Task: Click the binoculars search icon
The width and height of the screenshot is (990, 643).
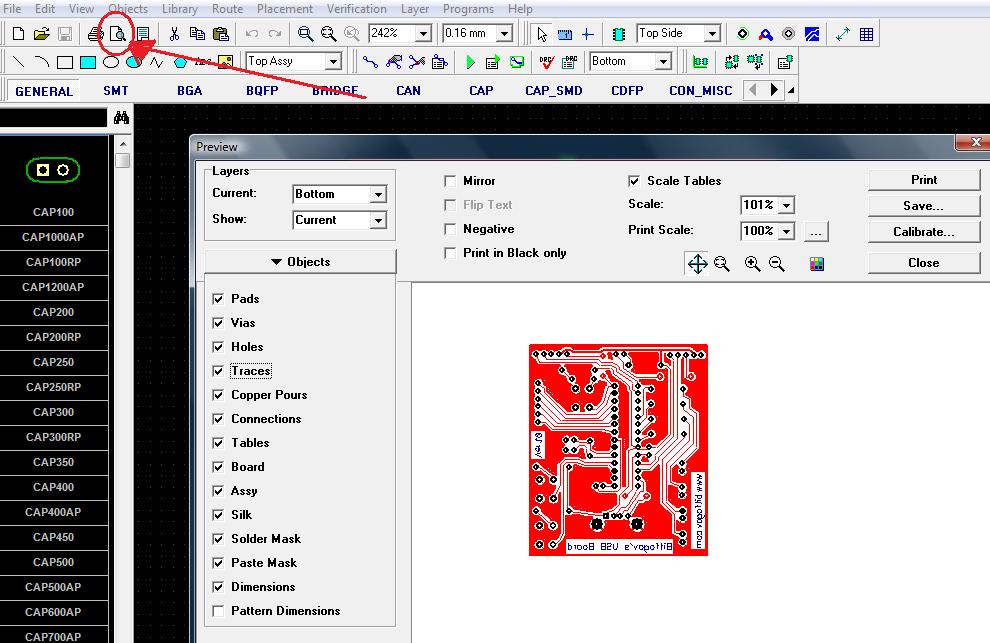Action: [121, 117]
